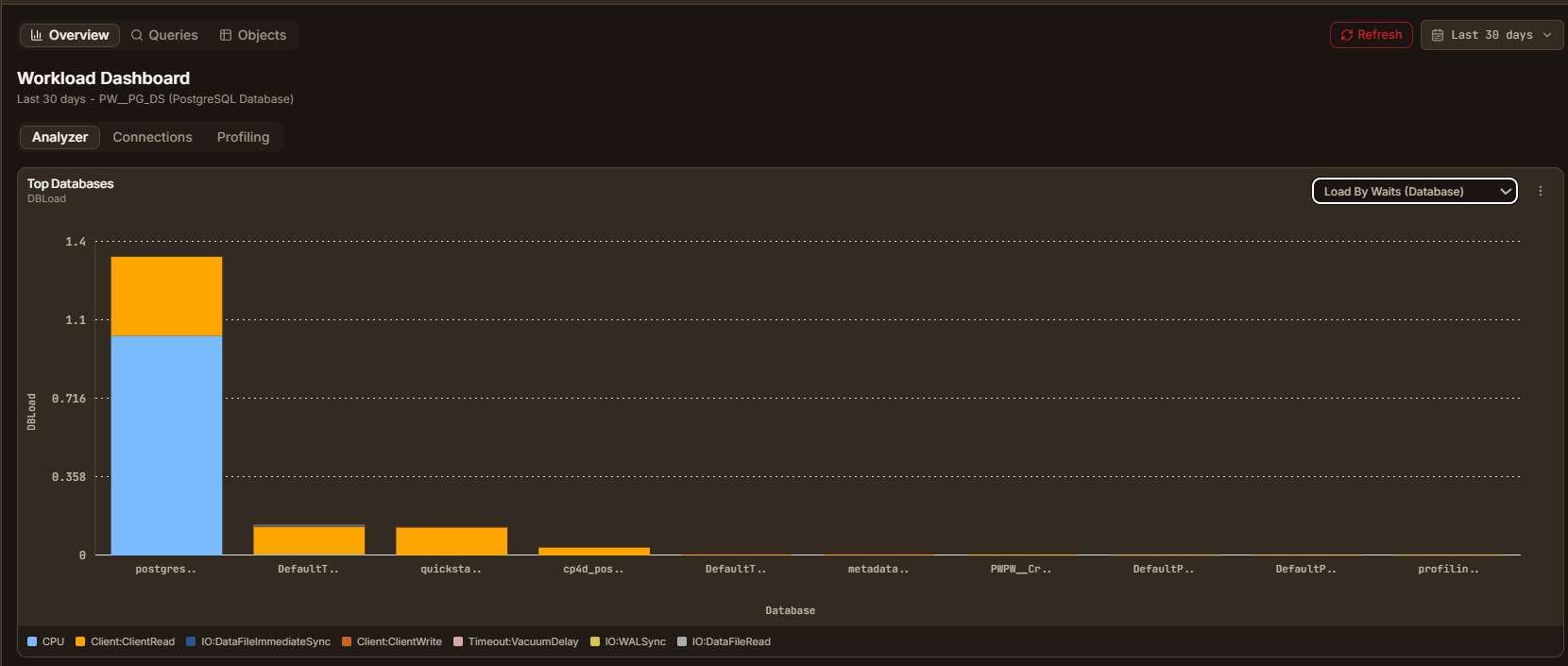The width and height of the screenshot is (1568, 666).
Task: Click the blue CPU segment of postgres bar
Action: click(166, 445)
